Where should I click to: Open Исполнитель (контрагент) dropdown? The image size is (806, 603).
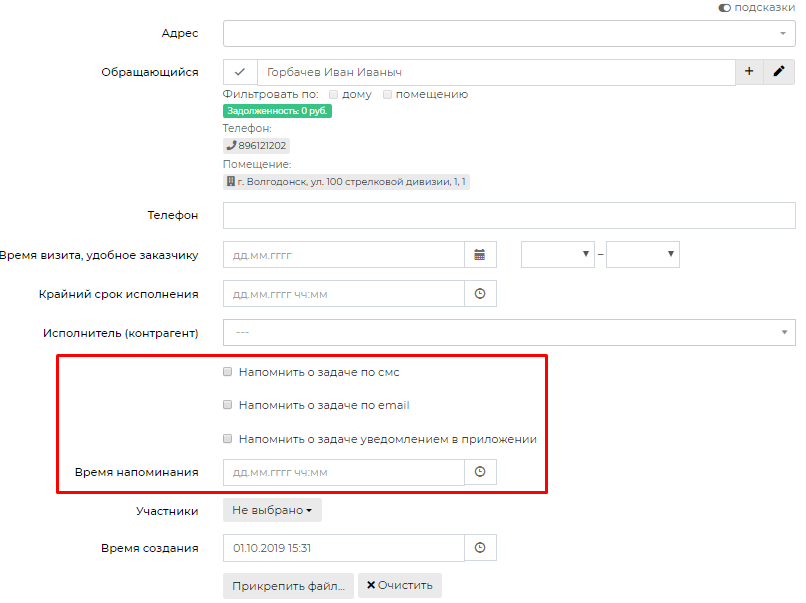tap(509, 333)
